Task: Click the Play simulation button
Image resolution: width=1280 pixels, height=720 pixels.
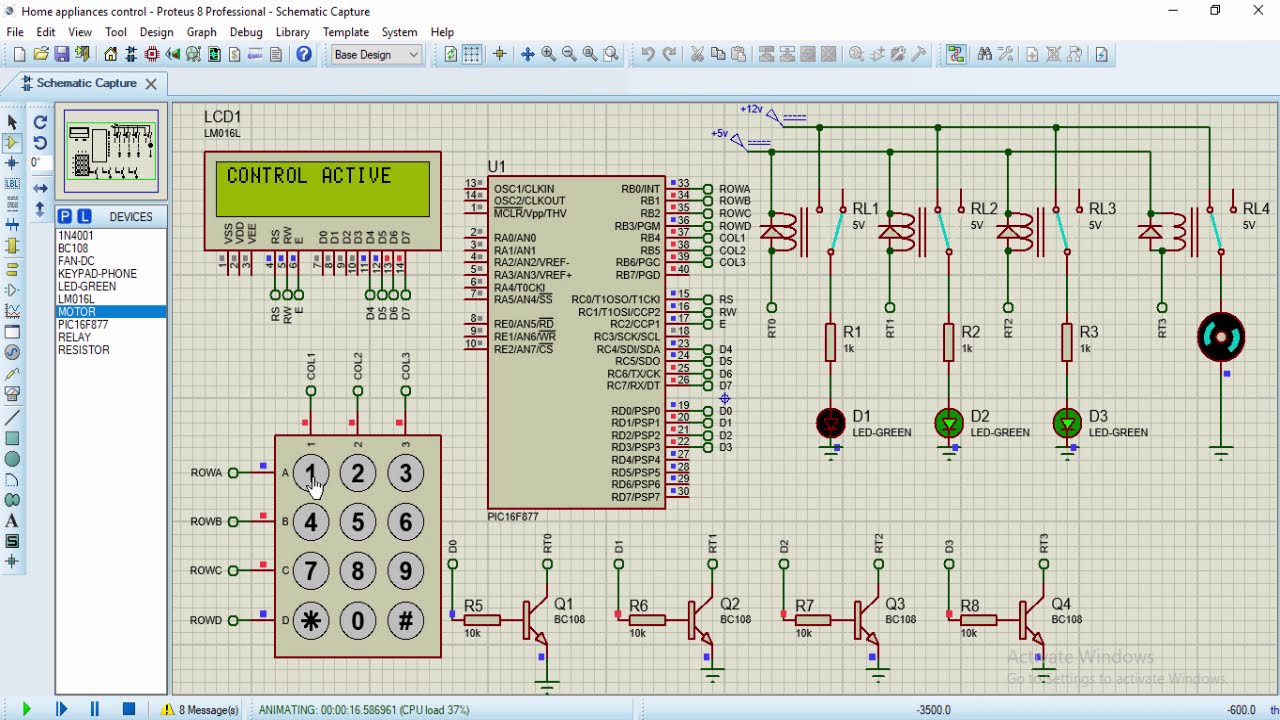Action: pos(26,709)
